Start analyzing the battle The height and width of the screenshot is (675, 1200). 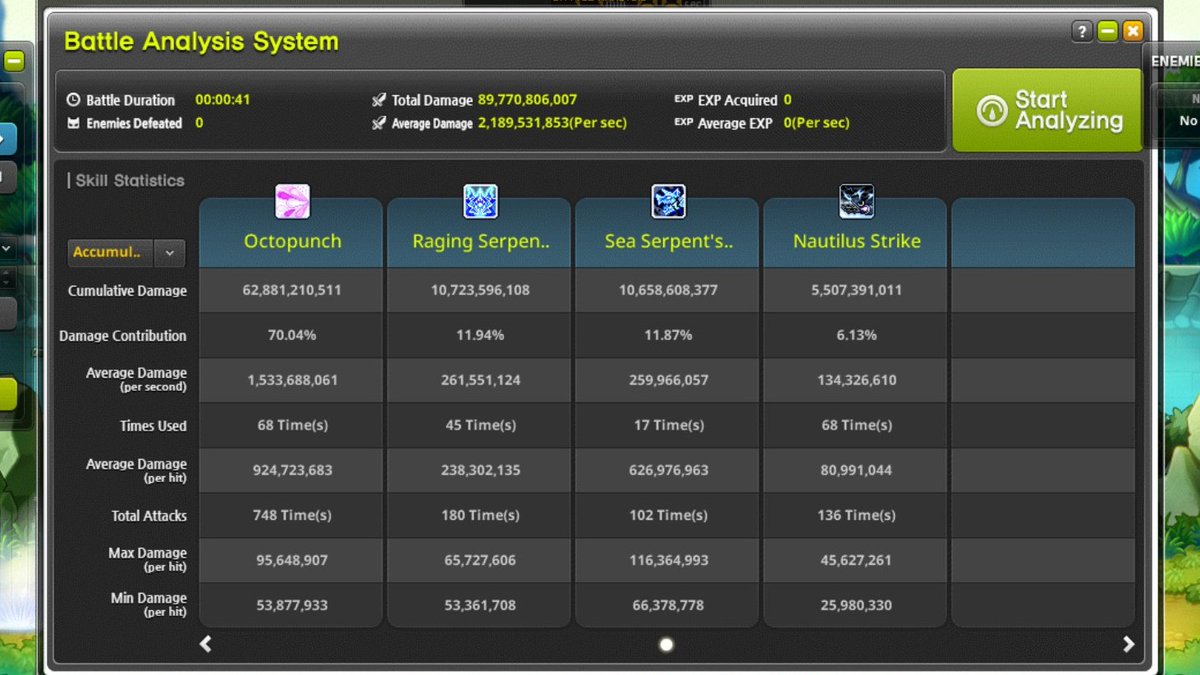pyautogui.click(x=1047, y=110)
